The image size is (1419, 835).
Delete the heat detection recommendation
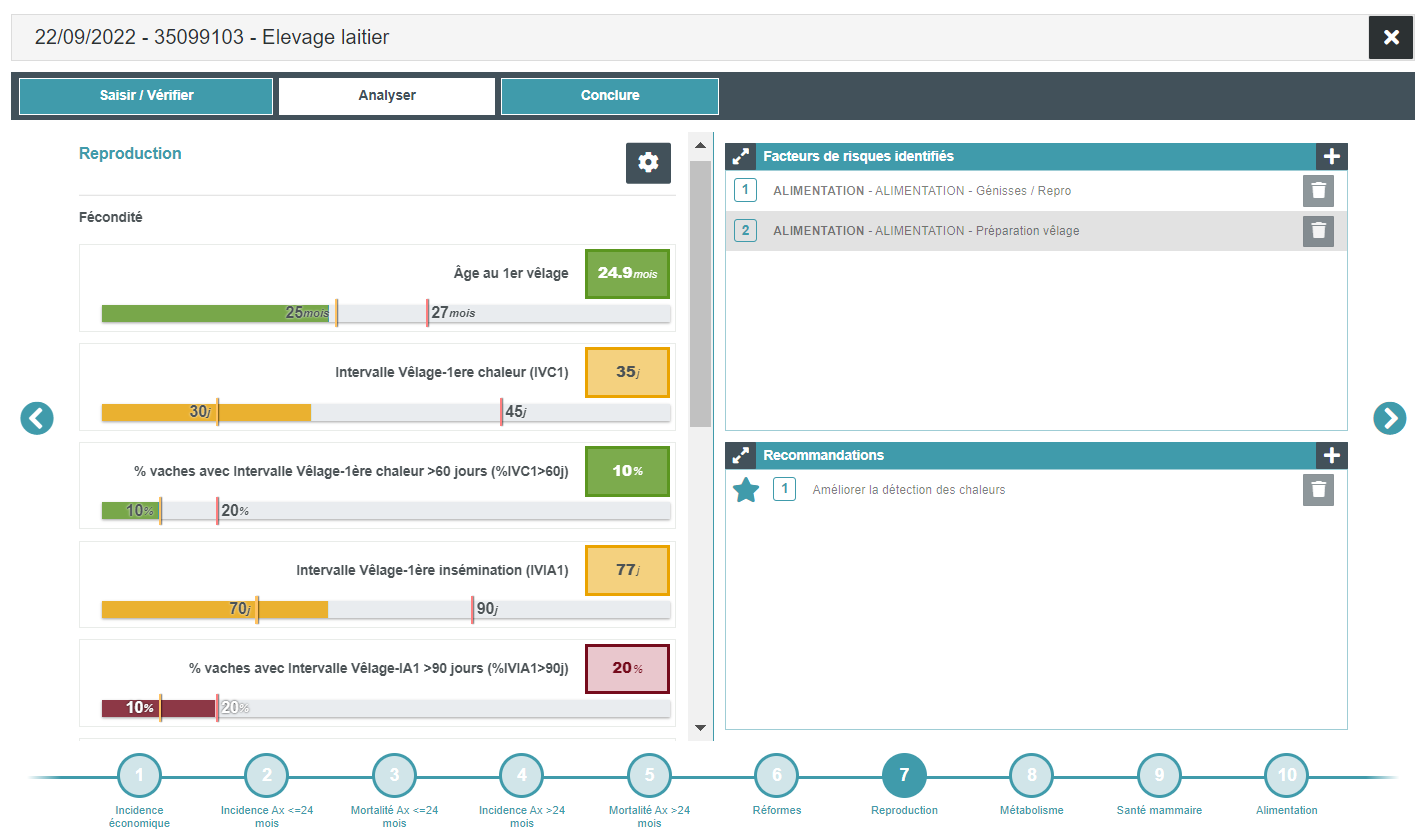coord(1318,490)
